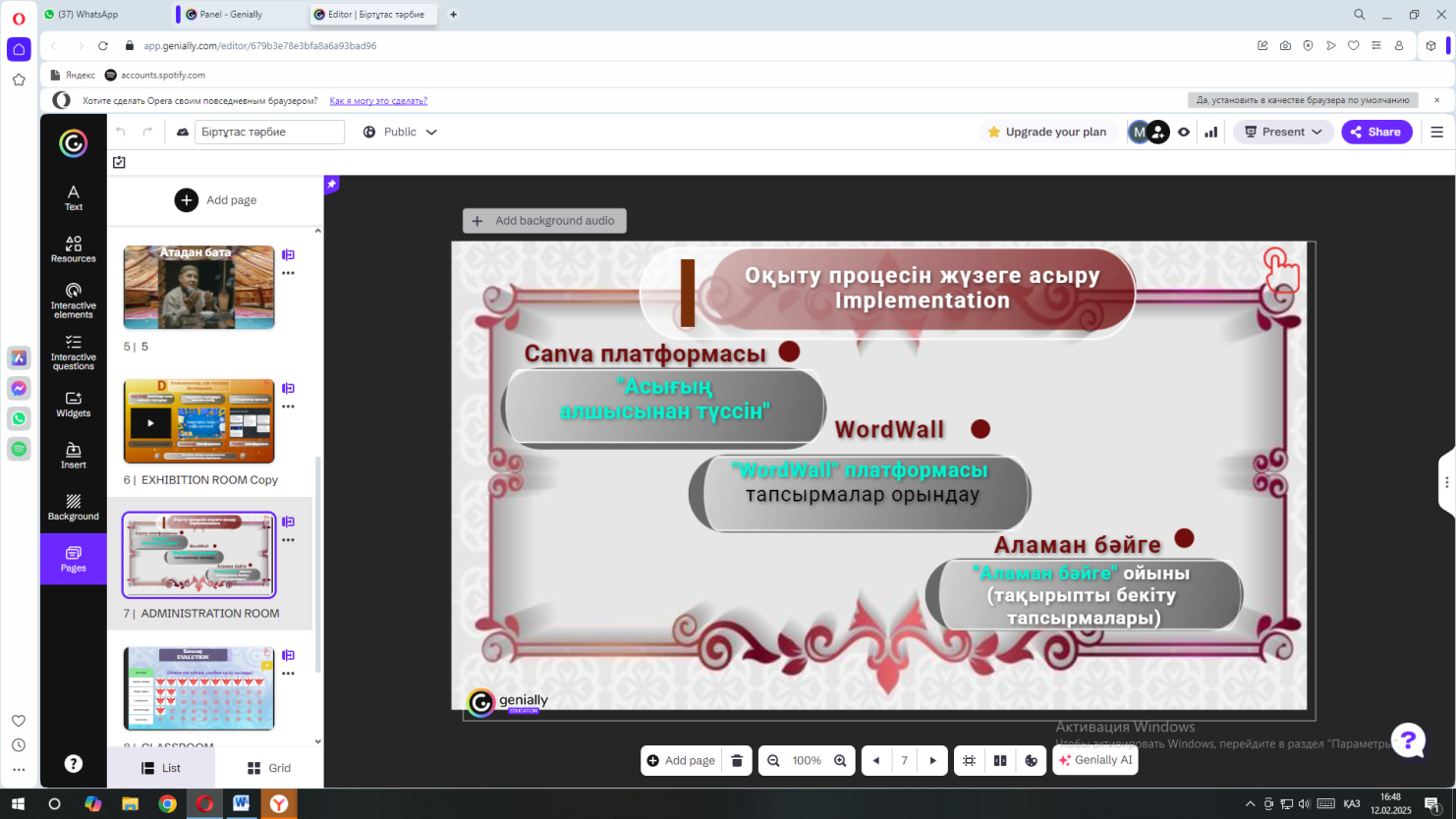Click the checklist icon below undo
This screenshot has height=819, width=1456.
[119, 162]
